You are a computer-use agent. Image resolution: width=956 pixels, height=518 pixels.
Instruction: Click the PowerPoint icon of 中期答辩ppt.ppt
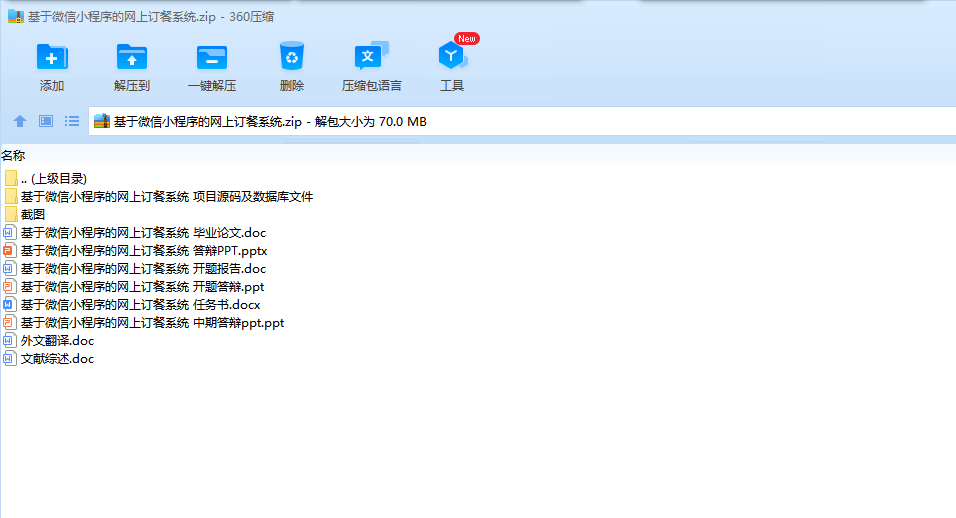[x=9, y=322]
